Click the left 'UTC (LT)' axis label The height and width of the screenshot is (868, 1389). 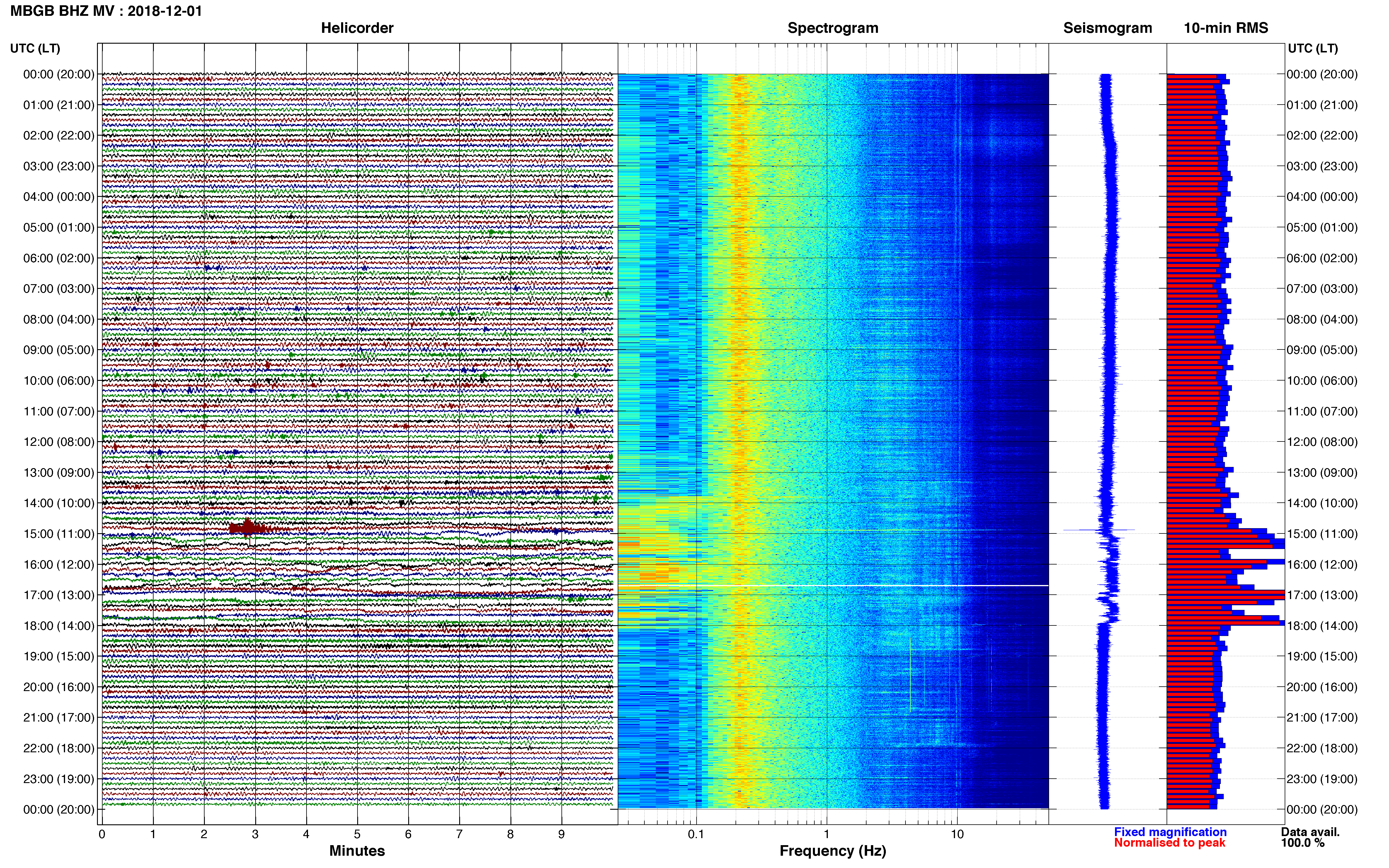pos(35,48)
